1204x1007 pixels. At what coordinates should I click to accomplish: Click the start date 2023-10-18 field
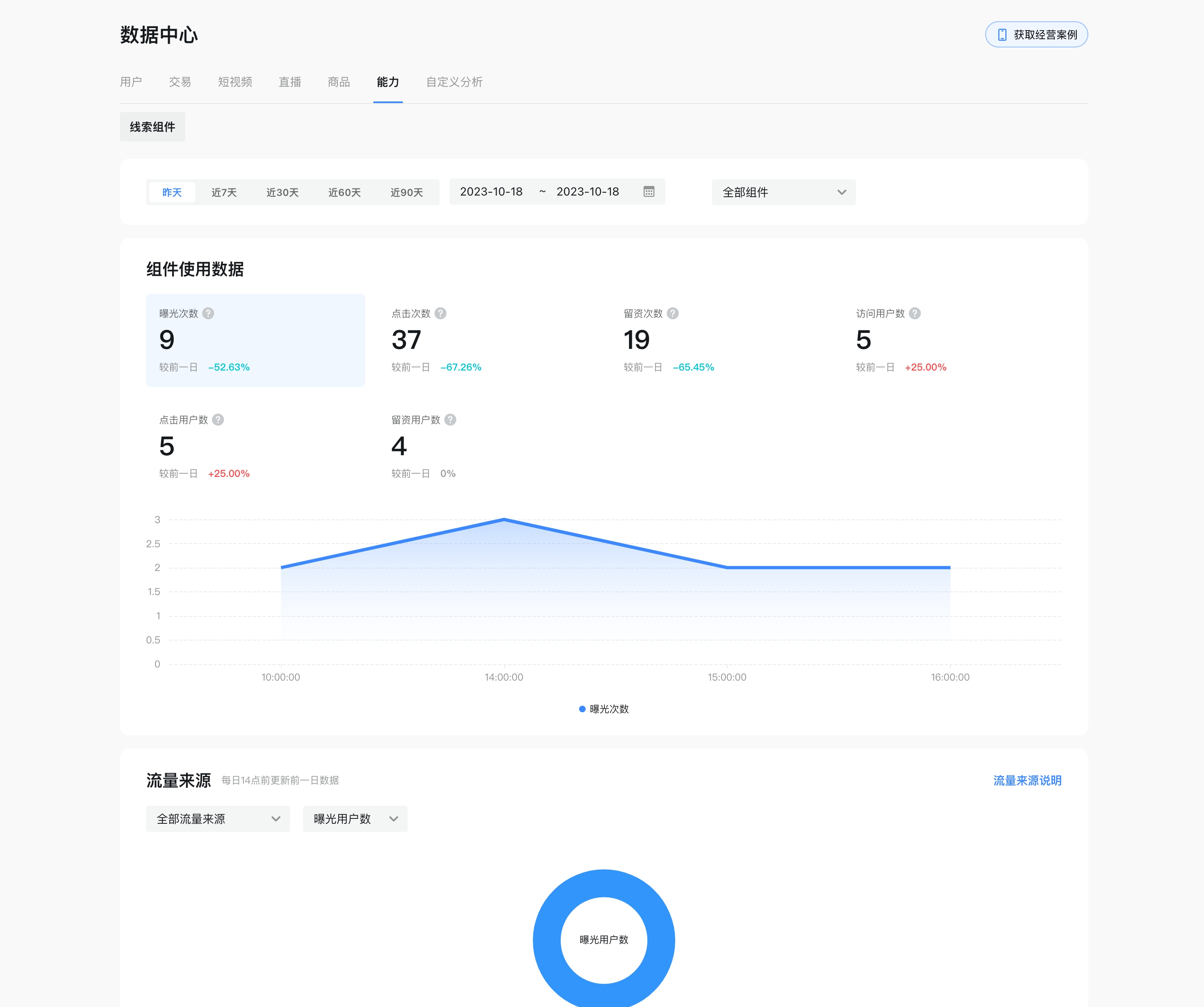[491, 191]
